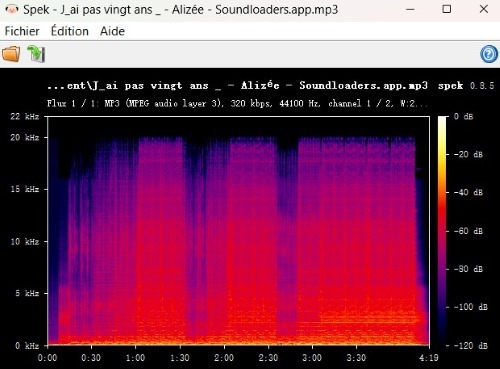The width and height of the screenshot is (500, 369).
Task: Open the Help/About blue question icon
Action: point(489,54)
